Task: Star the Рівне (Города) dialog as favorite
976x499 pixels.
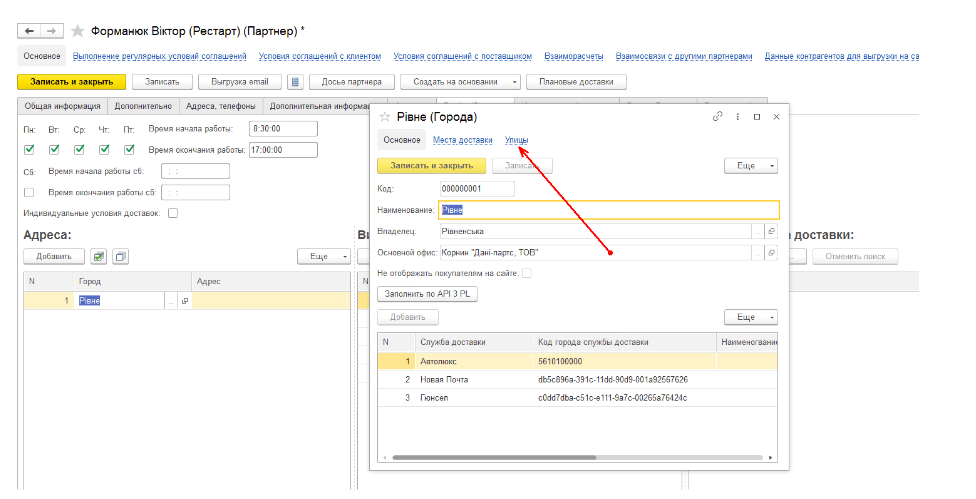Action: coord(385,117)
